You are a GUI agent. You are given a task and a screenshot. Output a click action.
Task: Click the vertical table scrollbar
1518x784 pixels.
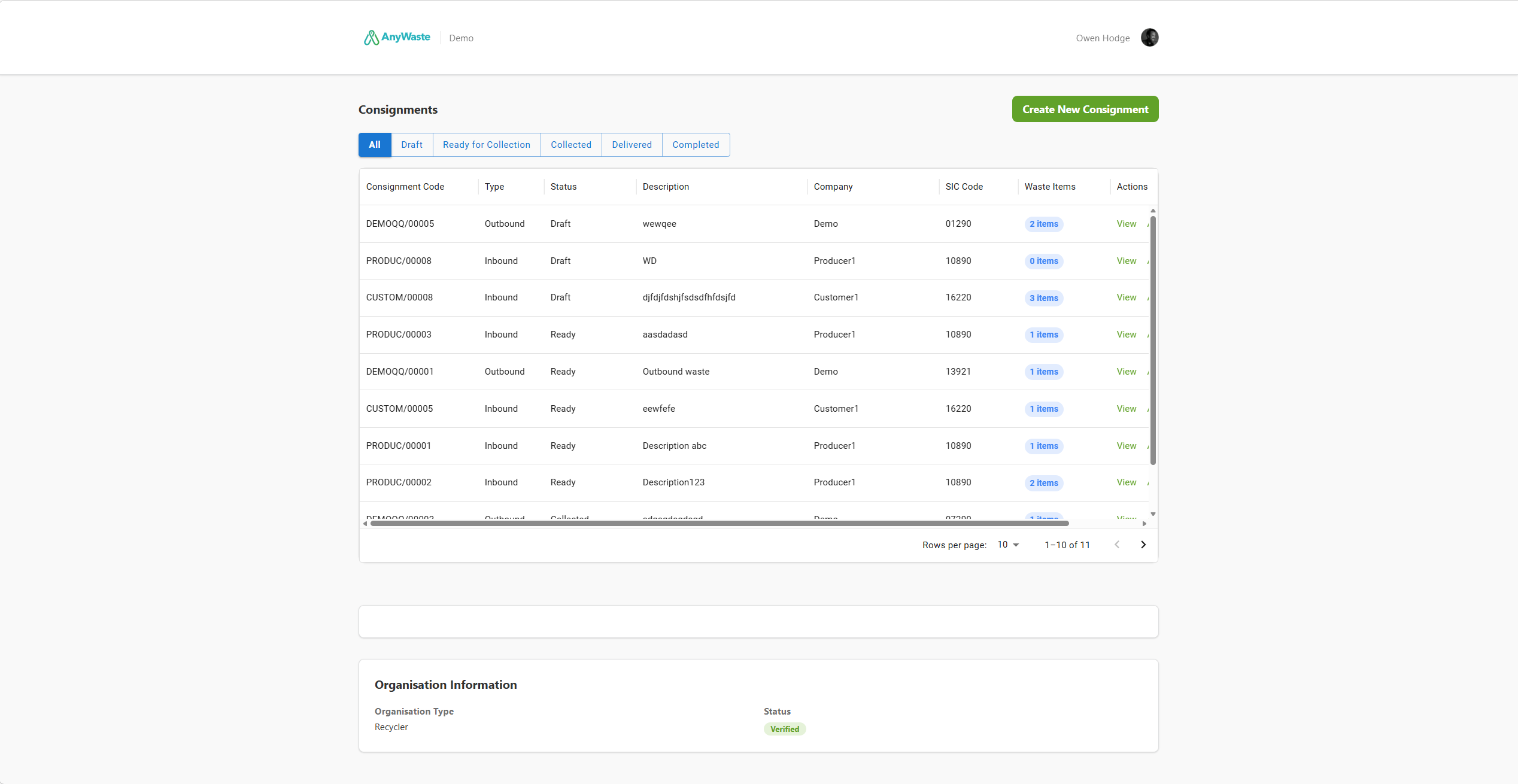1153,340
